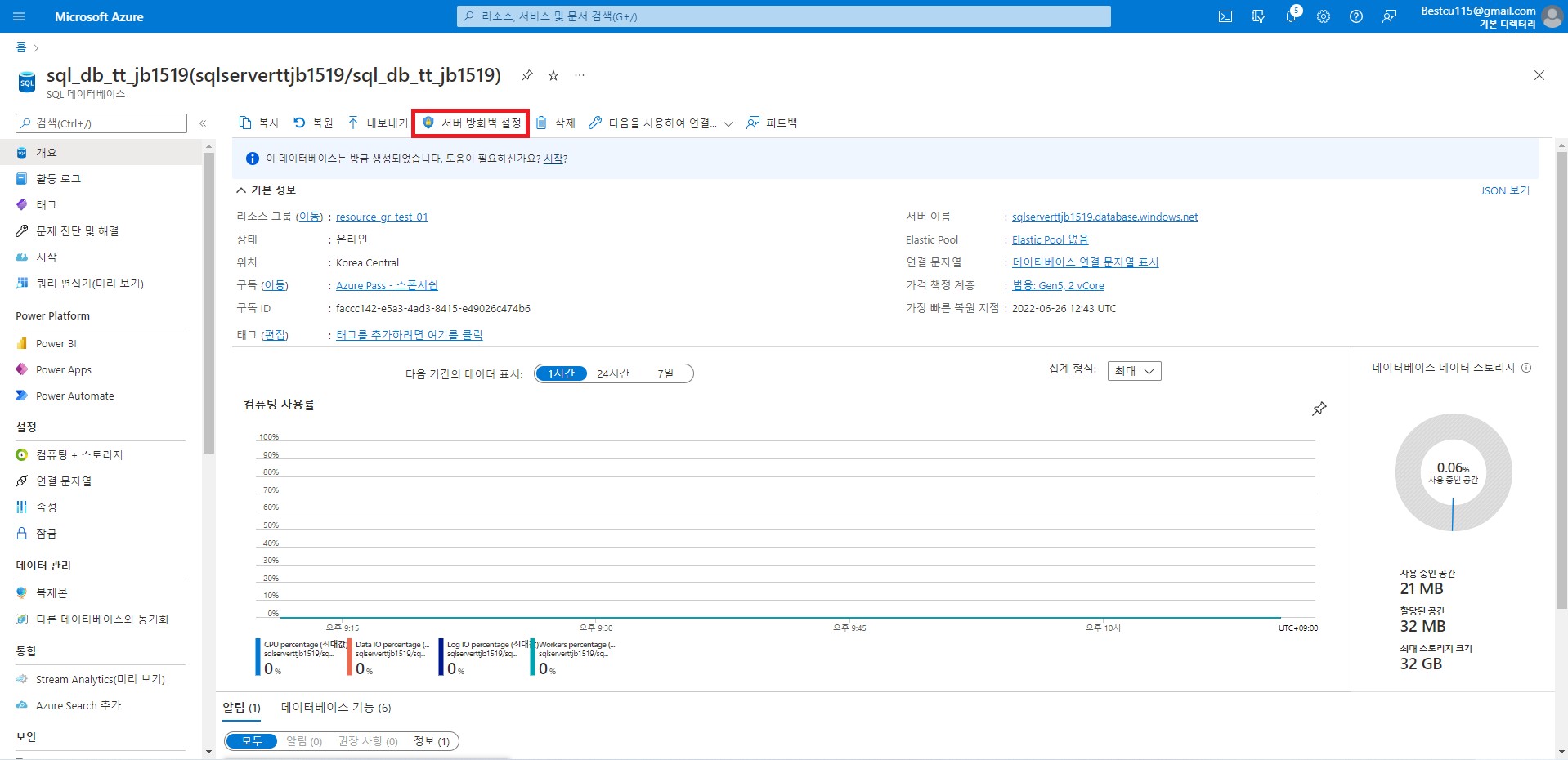Open Locks (잠금) menu item
The image size is (1568, 760).
coord(101,534)
